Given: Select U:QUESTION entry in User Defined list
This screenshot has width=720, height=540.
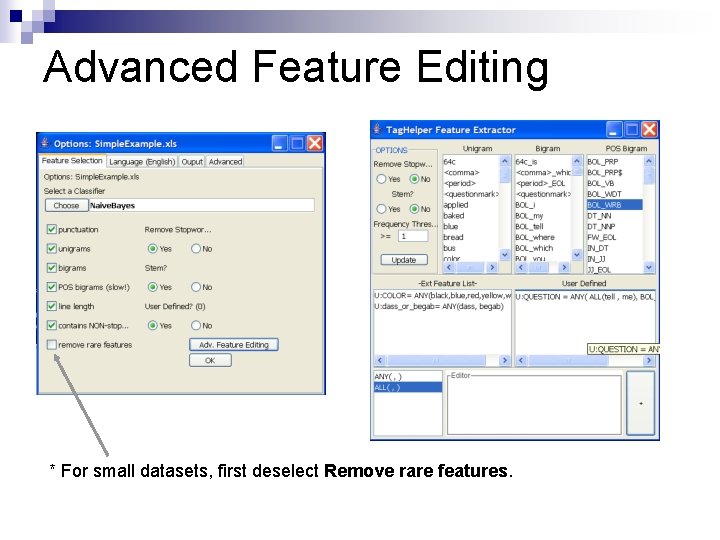Looking at the screenshot, I should coord(585,297).
